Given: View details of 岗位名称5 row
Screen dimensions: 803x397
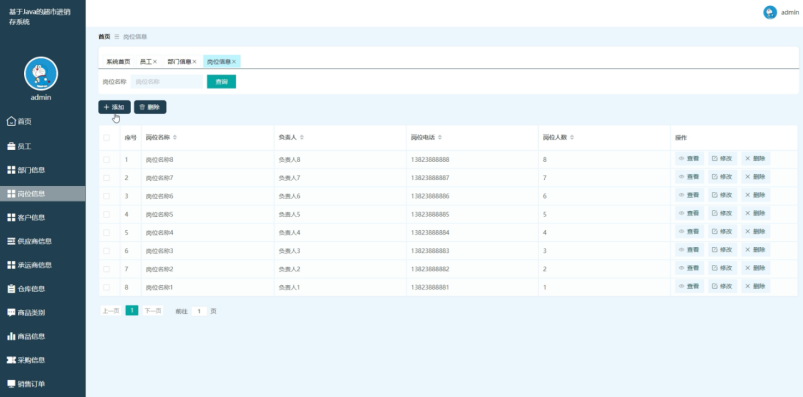Looking at the screenshot, I should click(x=689, y=213).
